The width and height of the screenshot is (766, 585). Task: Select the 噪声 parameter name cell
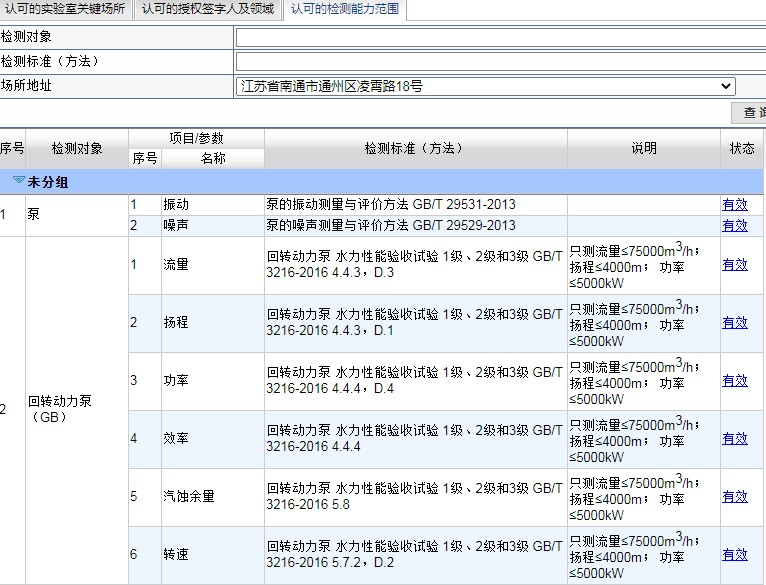213,225
